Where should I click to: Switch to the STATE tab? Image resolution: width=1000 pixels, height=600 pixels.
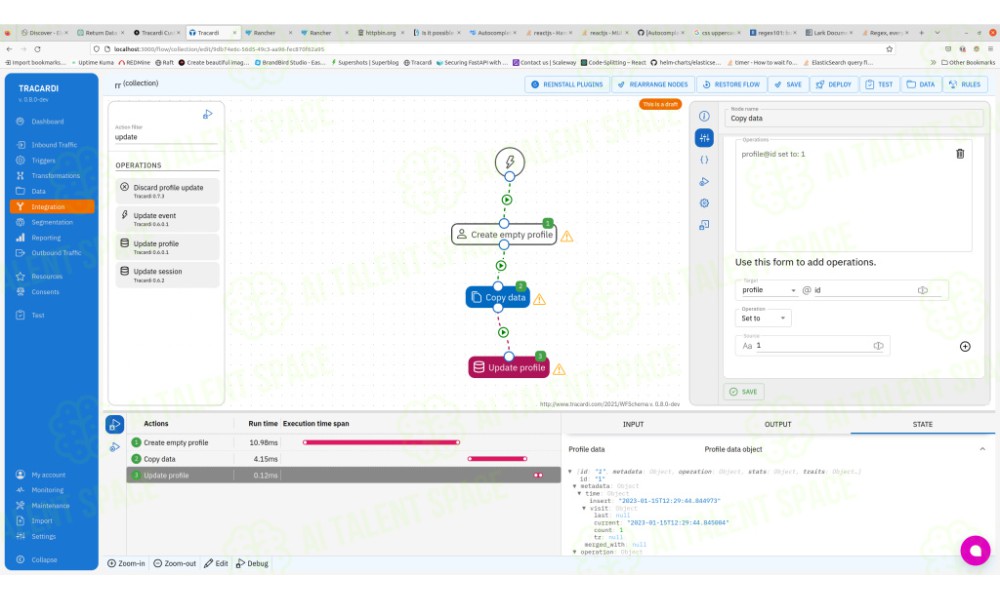[x=922, y=424]
